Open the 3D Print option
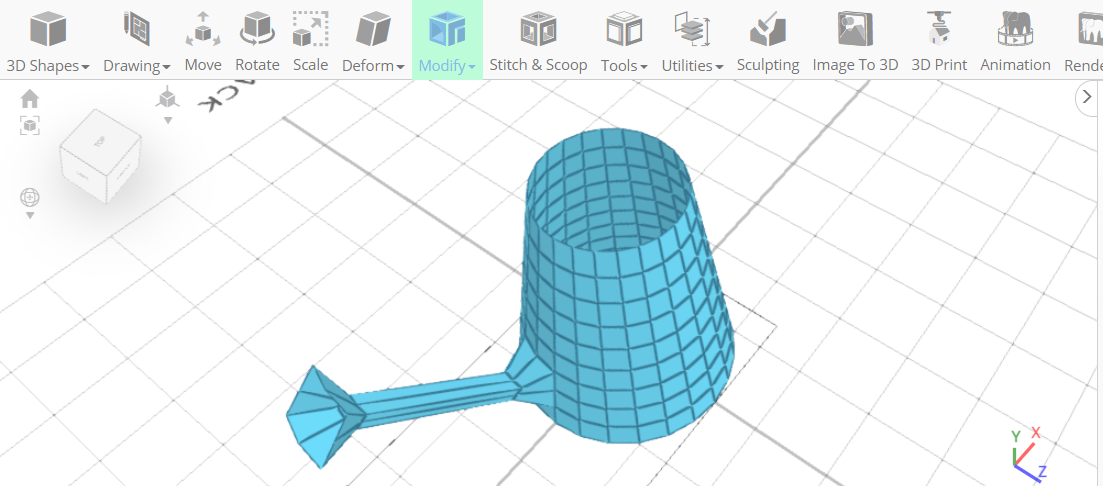 (939, 40)
